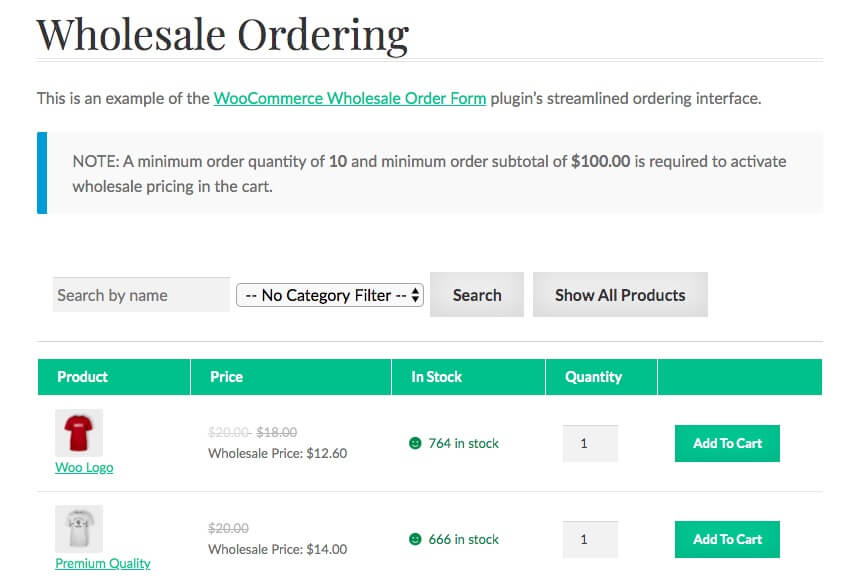Image resolution: width=860 pixels, height=586 pixels.
Task: Click the smiley icon beside 666 in stock
Action: click(415, 539)
